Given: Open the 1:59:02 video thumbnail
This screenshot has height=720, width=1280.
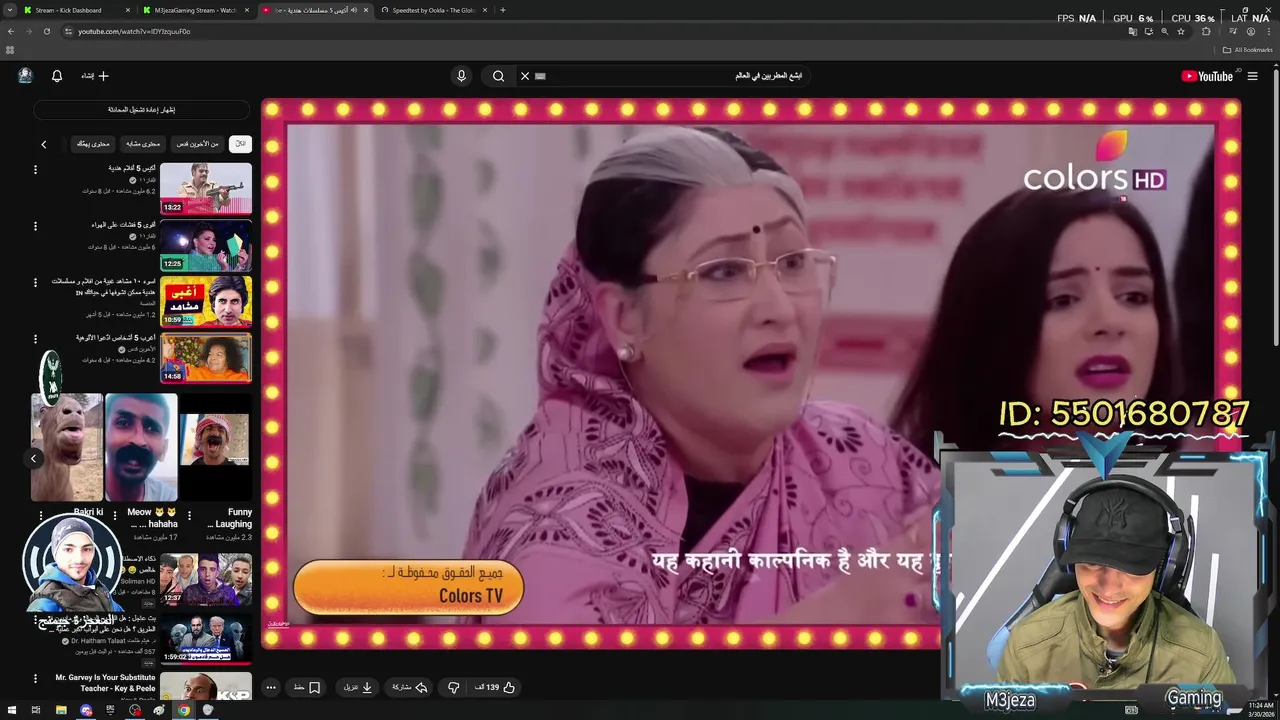Looking at the screenshot, I should tap(206, 640).
